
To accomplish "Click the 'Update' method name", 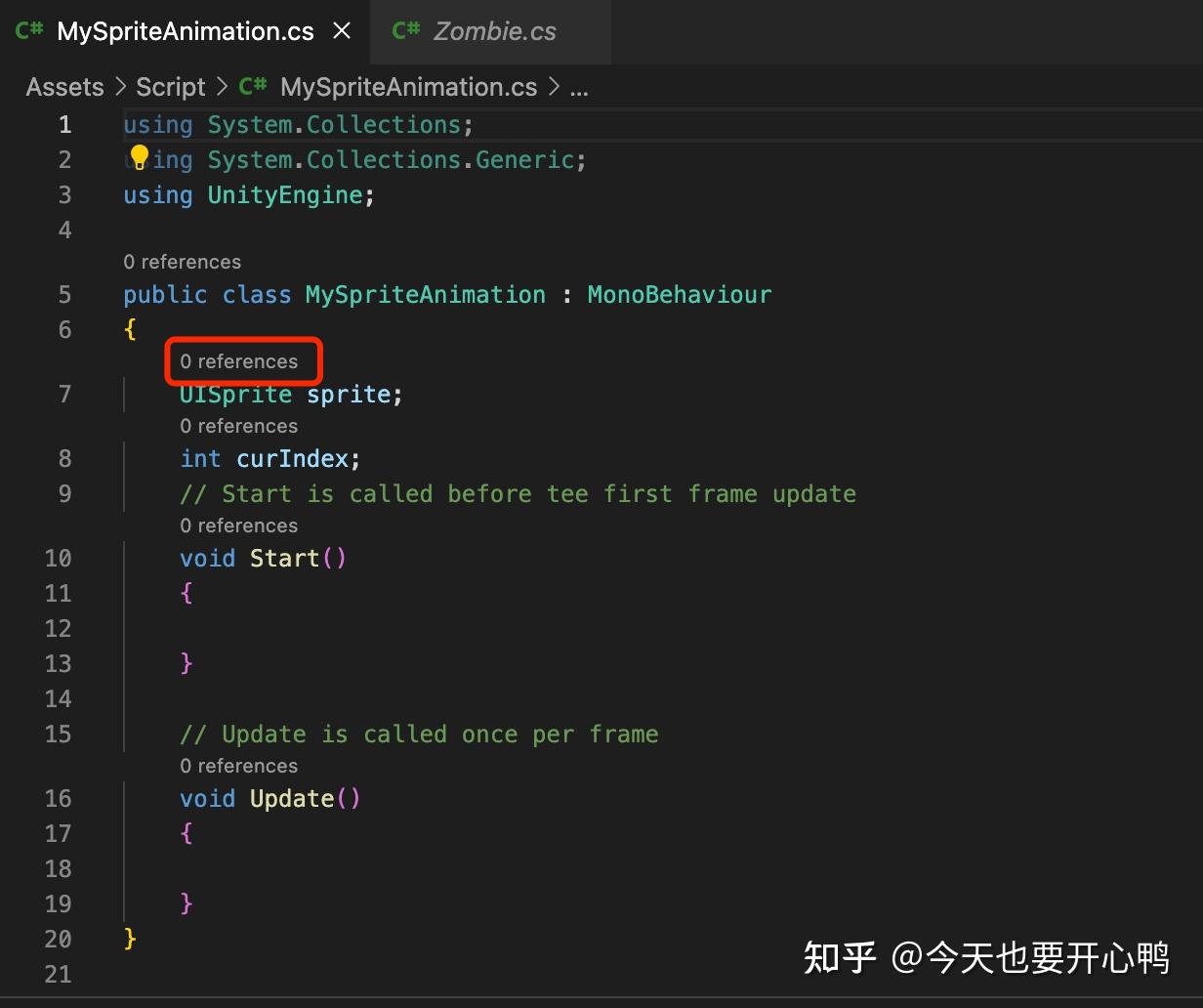I will [292, 799].
